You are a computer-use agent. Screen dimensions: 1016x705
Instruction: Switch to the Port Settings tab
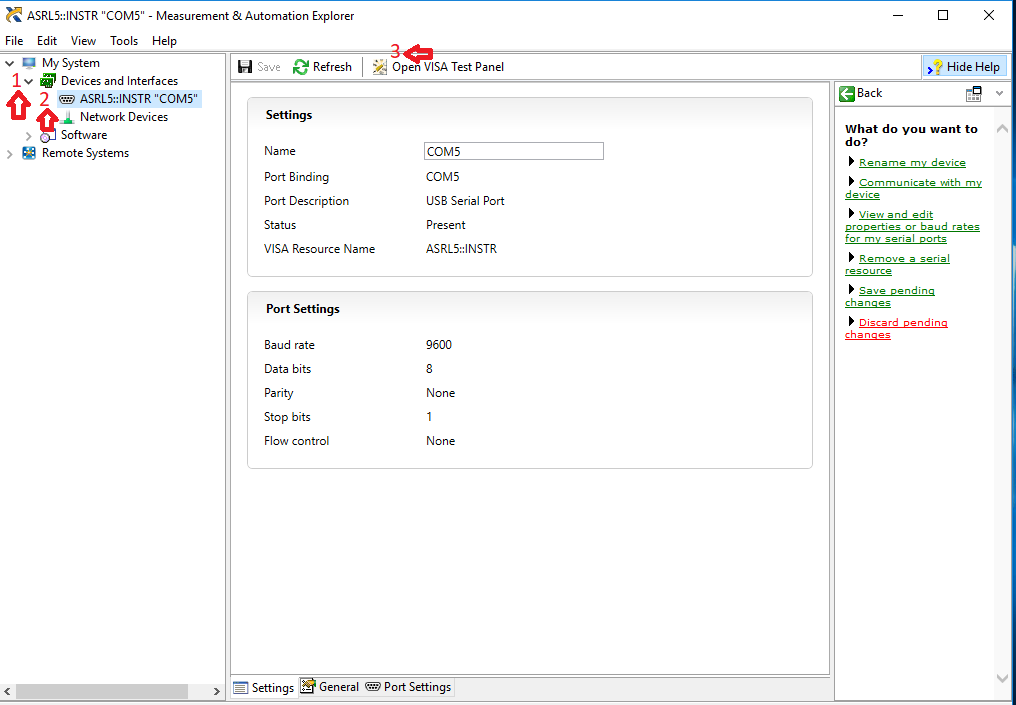(x=408, y=687)
